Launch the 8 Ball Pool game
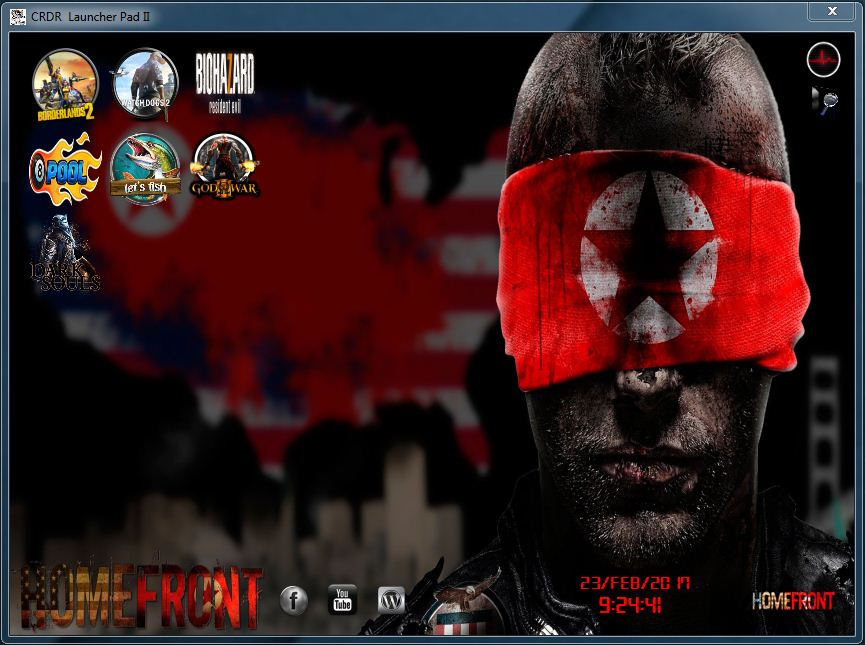The width and height of the screenshot is (865, 645). [x=65, y=168]
